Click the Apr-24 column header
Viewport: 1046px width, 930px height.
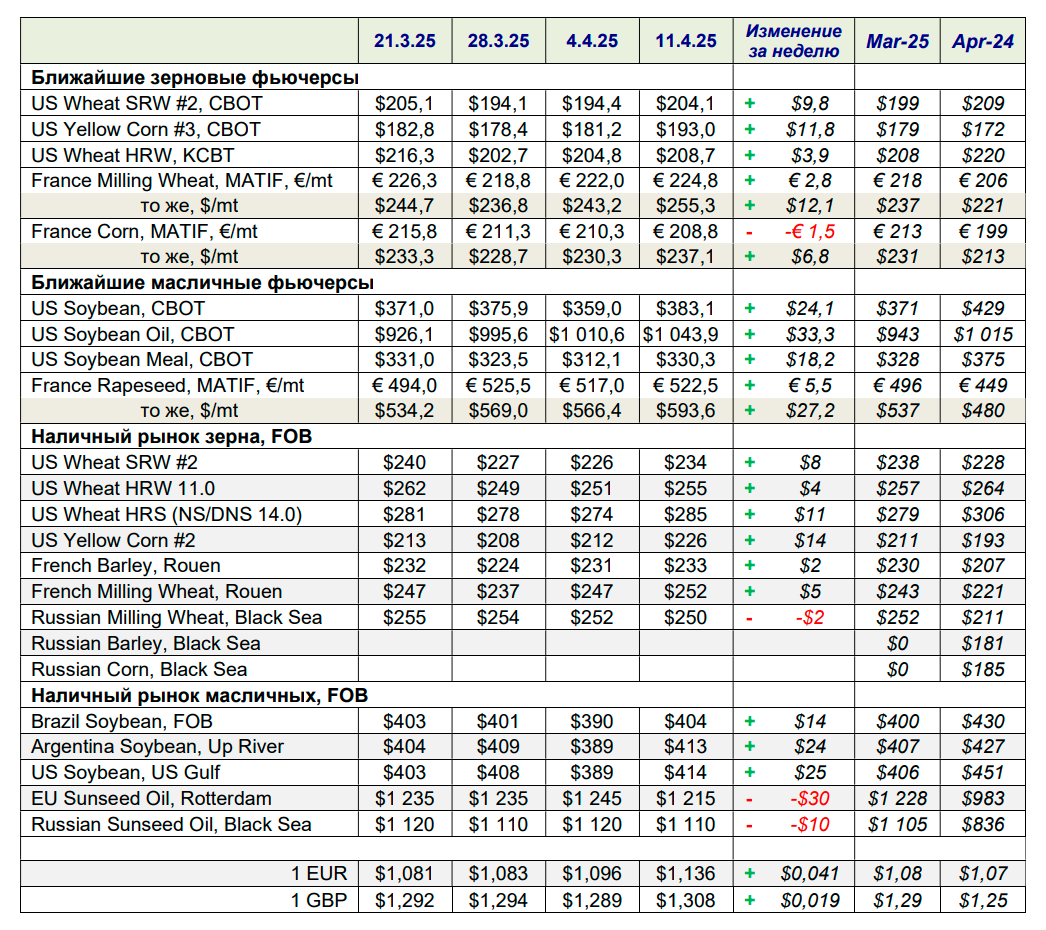click(983, 41)
